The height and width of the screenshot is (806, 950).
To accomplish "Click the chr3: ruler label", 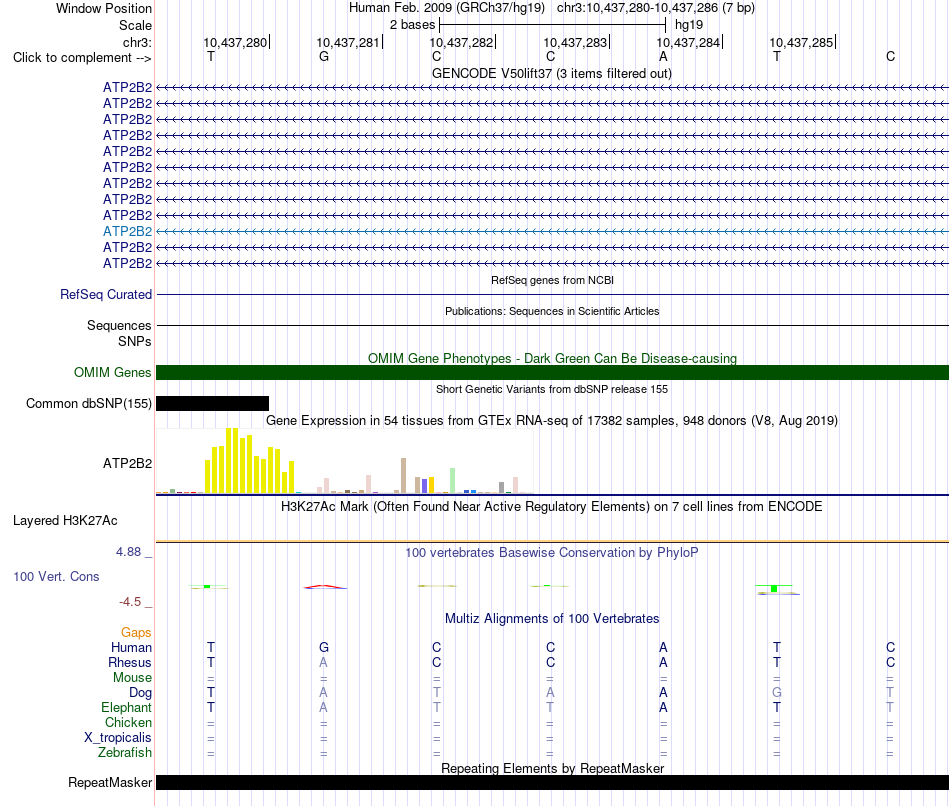I will coord(137,42).
